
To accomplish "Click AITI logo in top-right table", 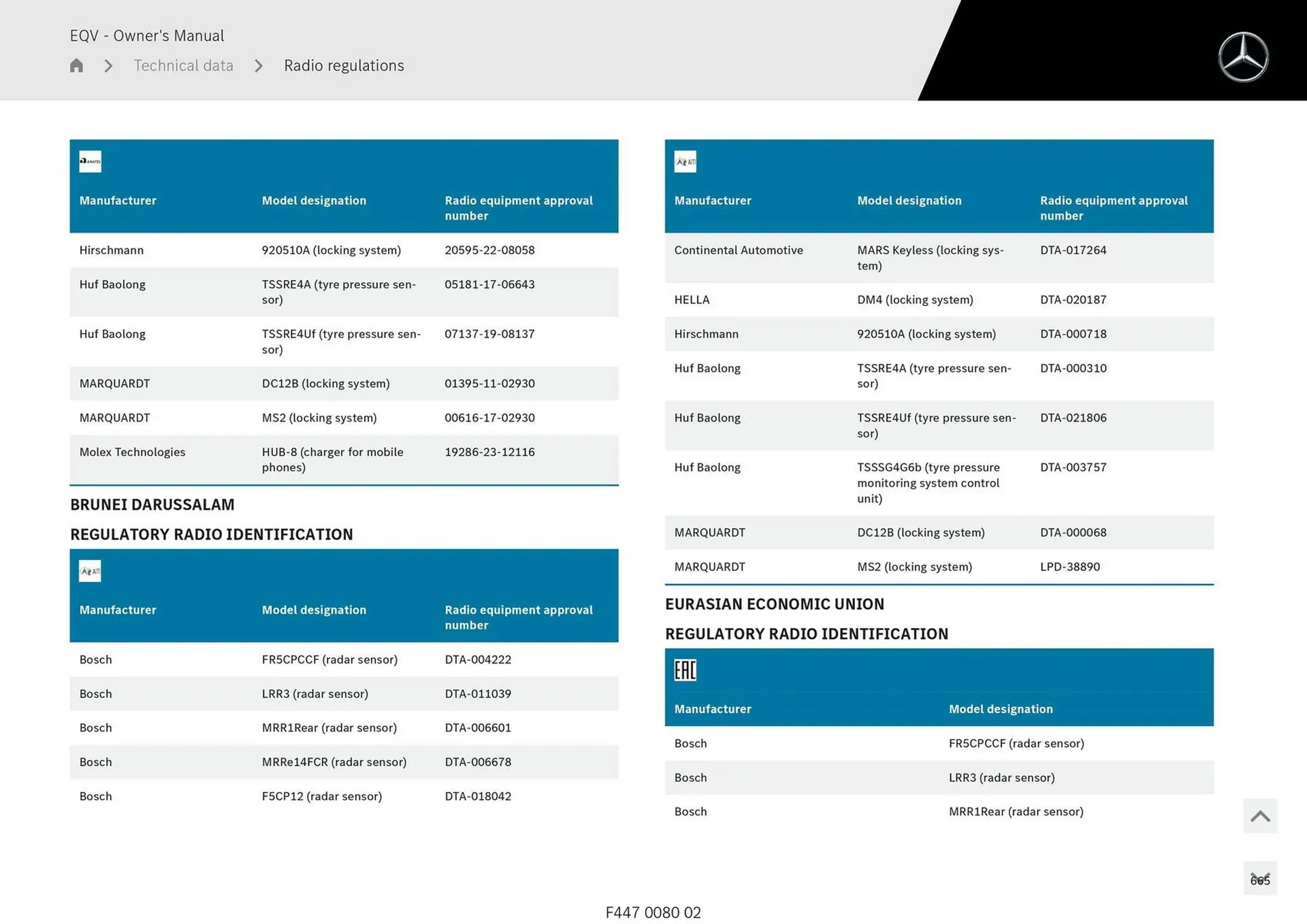I will tap(685, 161).
